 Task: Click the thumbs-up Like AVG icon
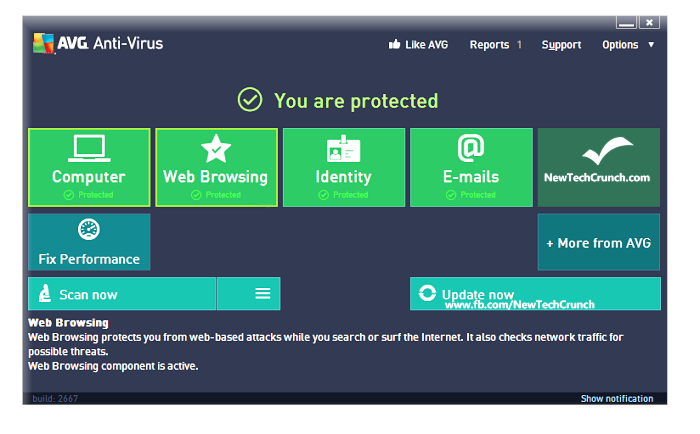(x=394, y=44)
